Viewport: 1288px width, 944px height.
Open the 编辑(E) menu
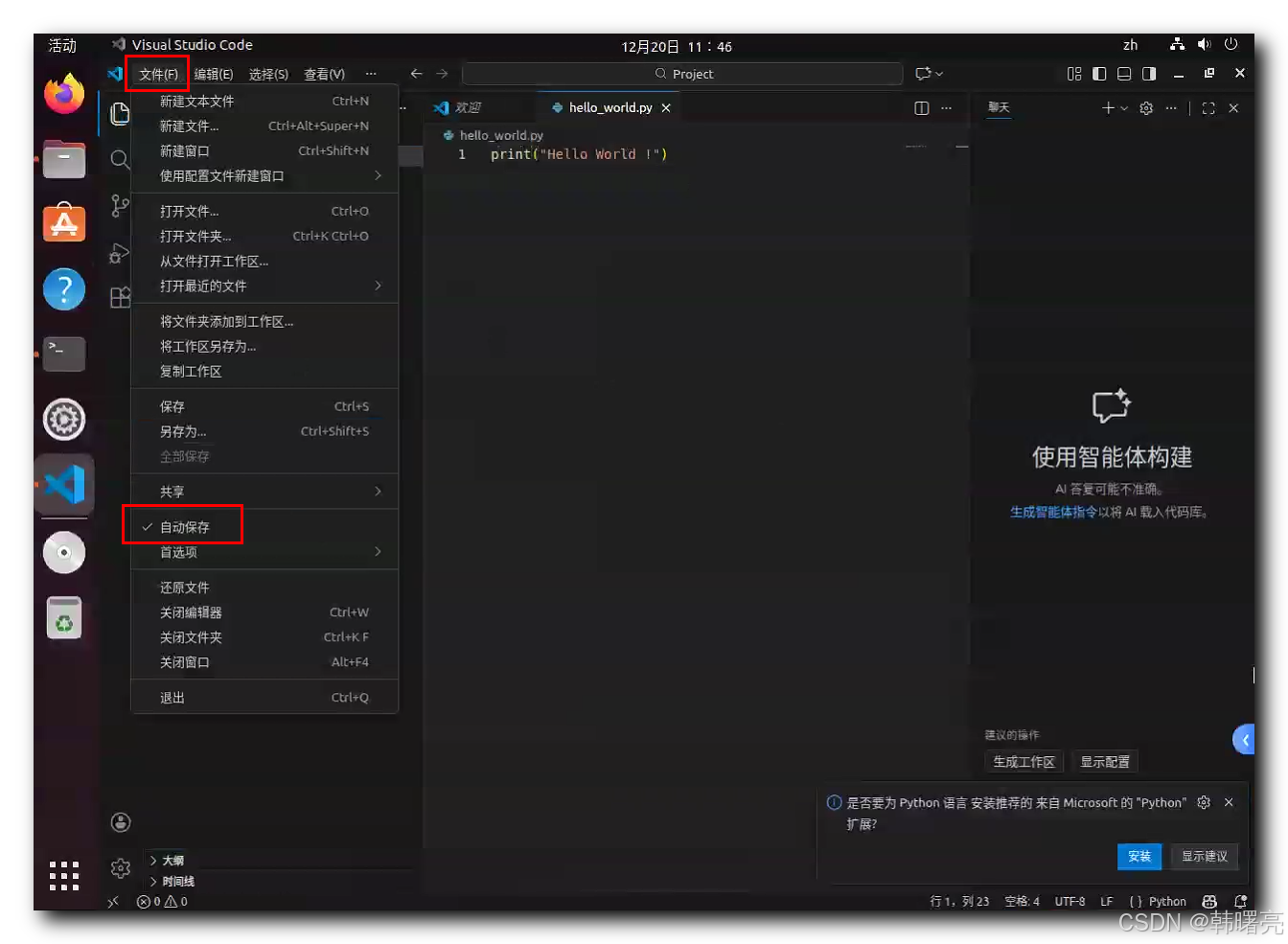(212, 73)
